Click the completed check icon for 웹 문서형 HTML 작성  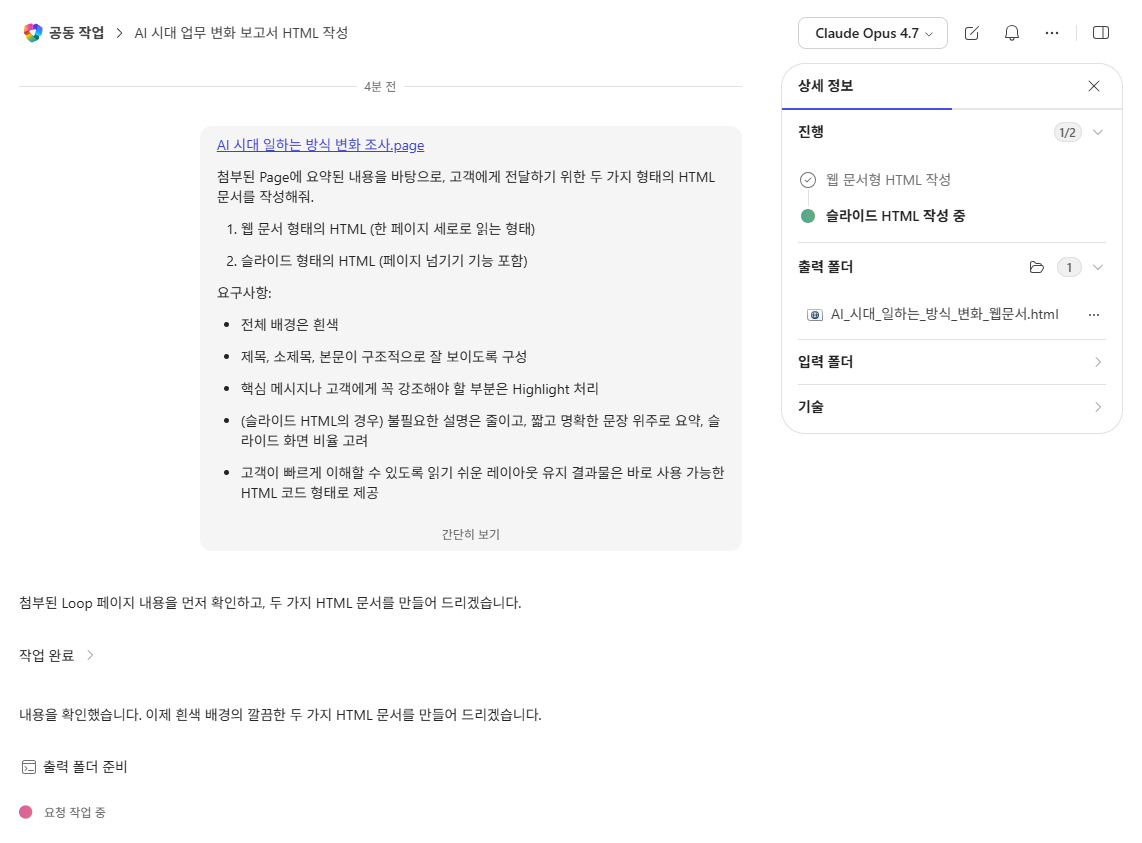(808, 180)
